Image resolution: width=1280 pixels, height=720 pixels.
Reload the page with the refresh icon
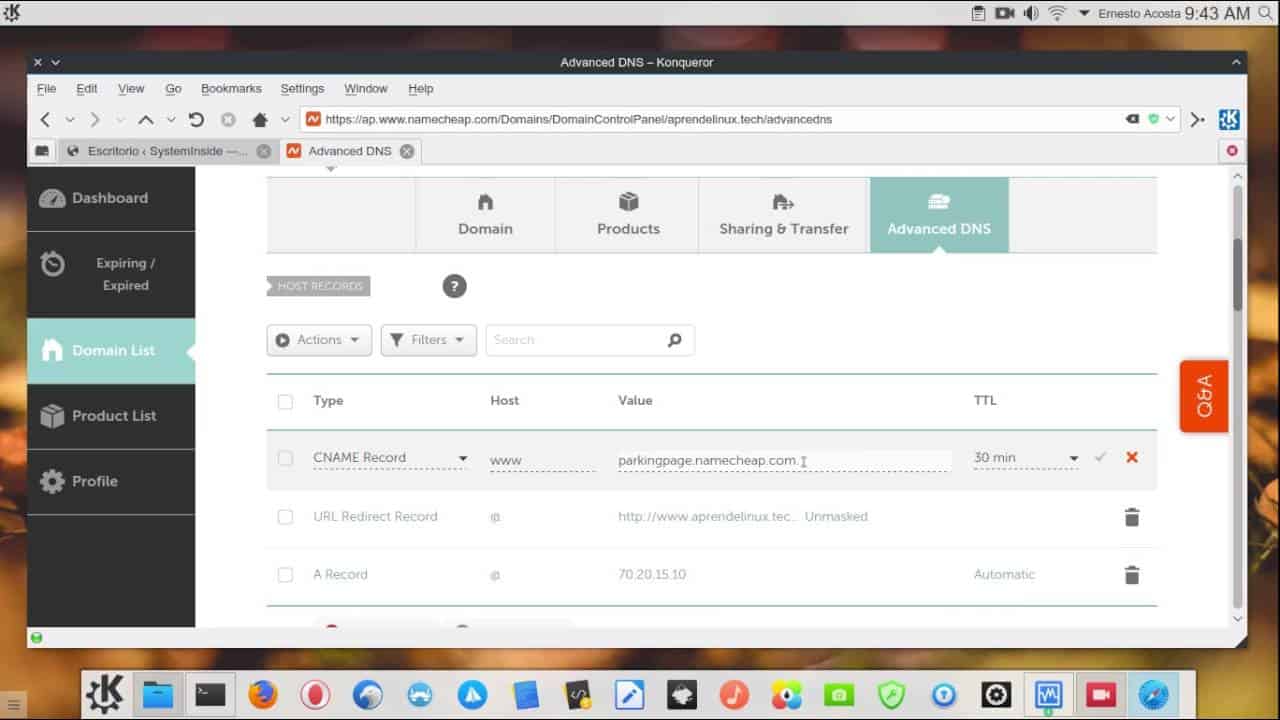click(196, 119)
